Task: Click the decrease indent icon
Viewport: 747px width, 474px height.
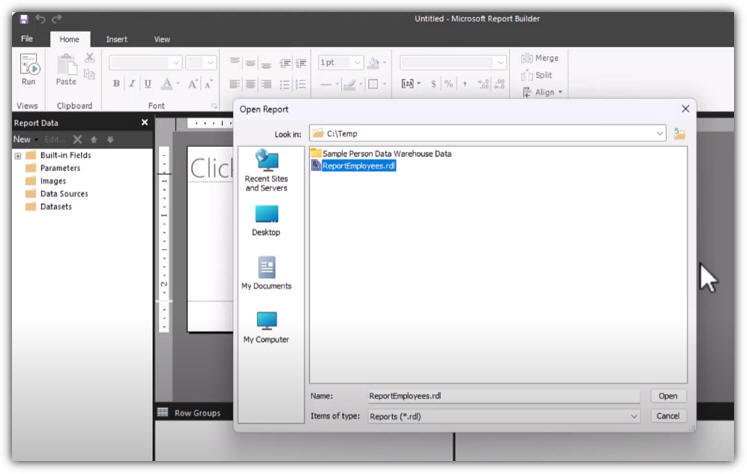Action: (x=285, y=63)
